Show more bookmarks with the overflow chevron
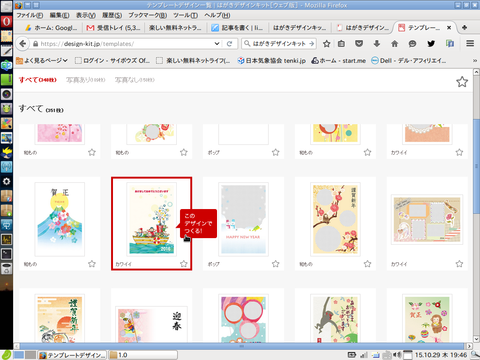The width and height of the screenshot is (480, 360). pyautogui.click(x=475, y=61)
